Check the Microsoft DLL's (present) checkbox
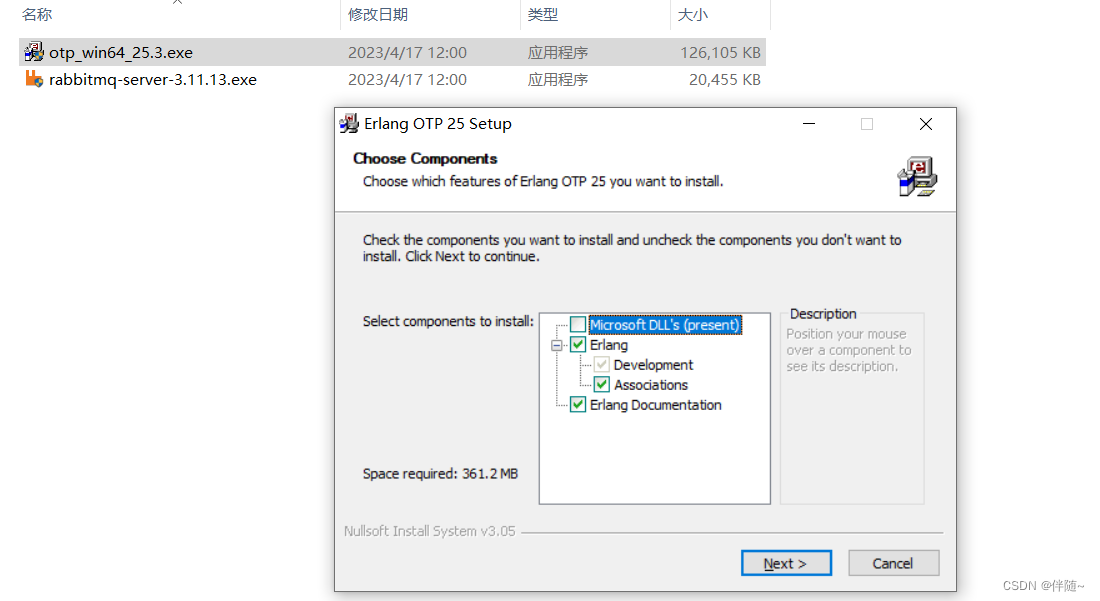 (x=576, y=324)
